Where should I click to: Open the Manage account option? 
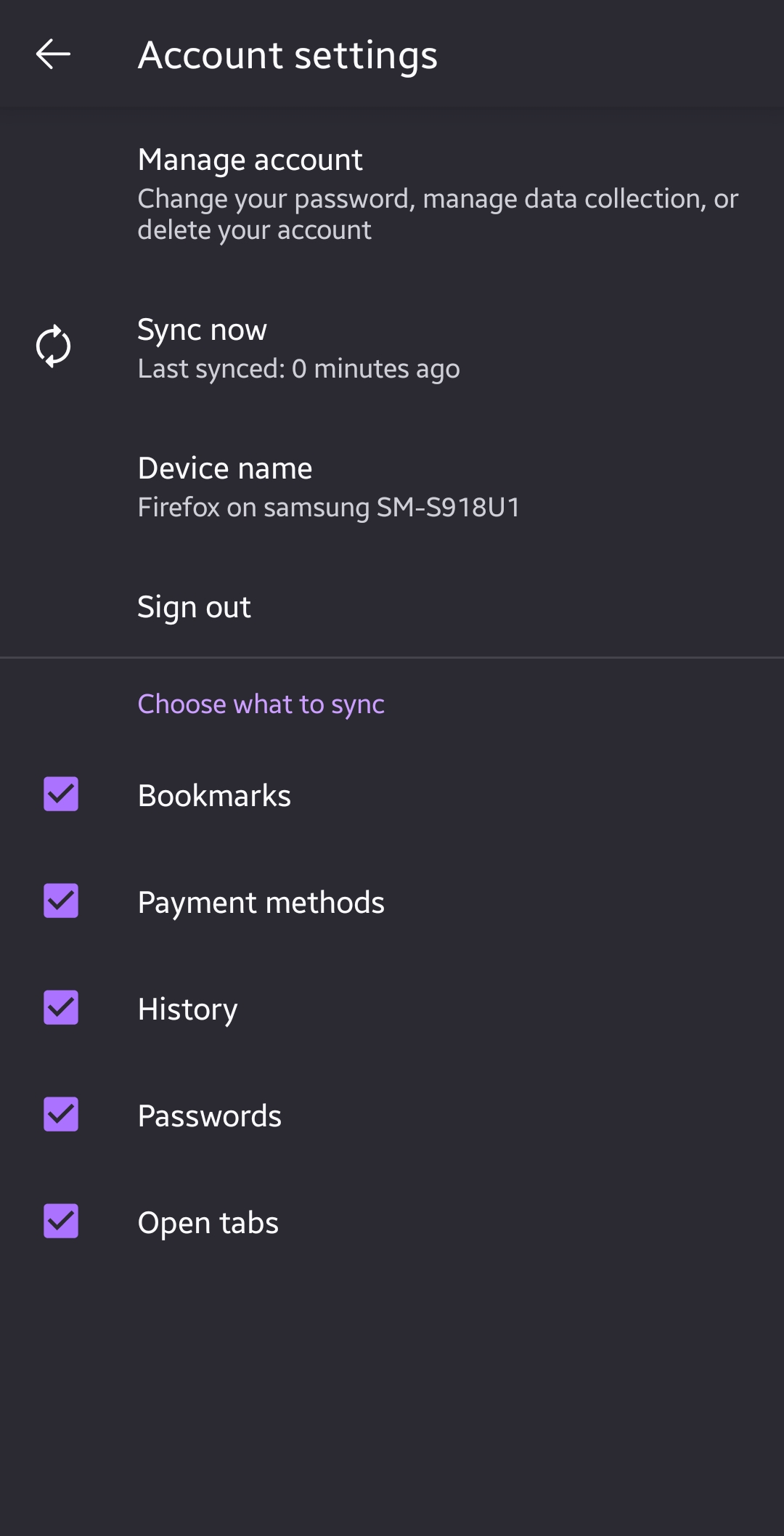(x=250, y=160)
